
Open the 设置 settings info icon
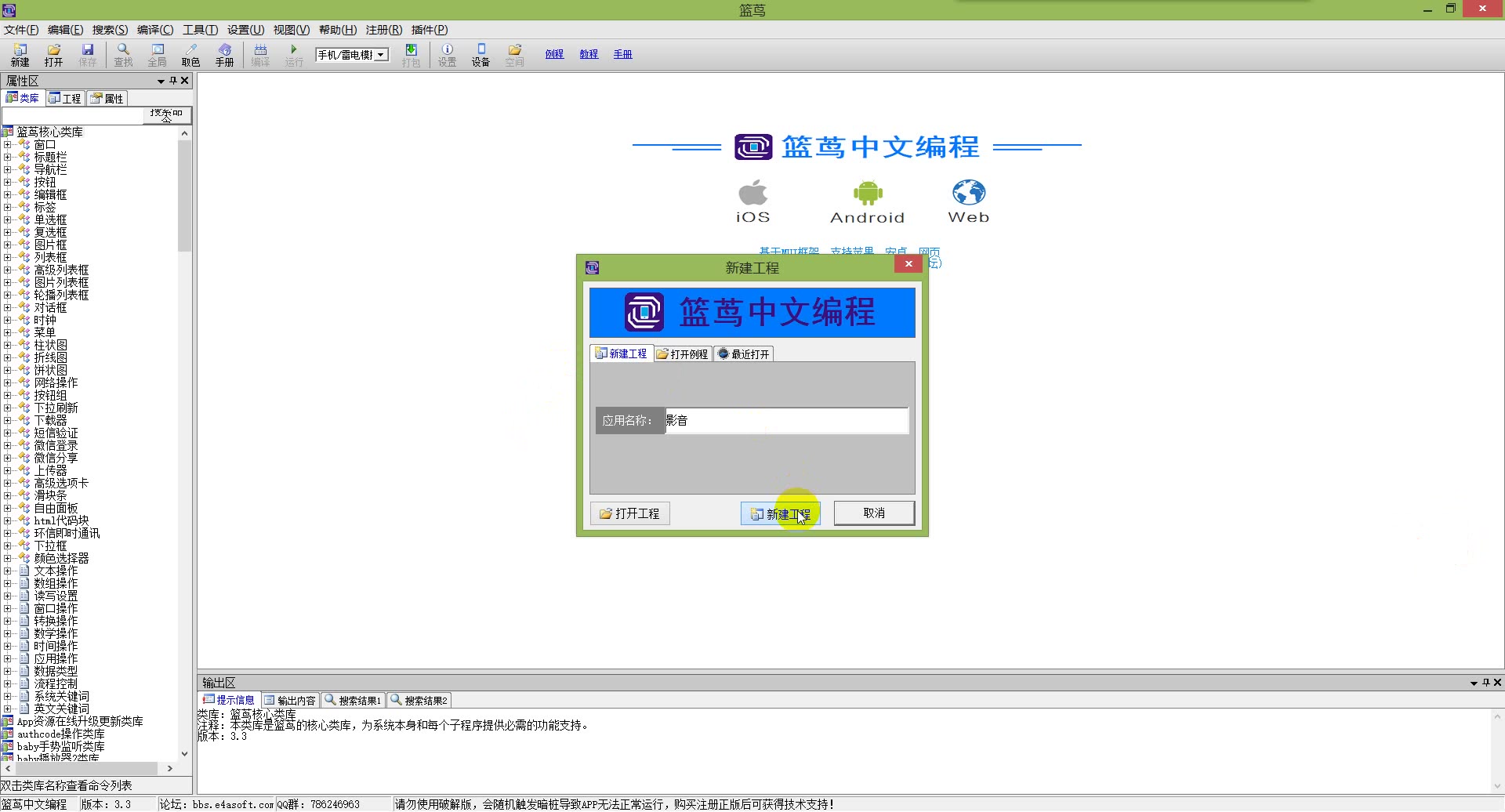pyautogui.click(x=447, y=55)
